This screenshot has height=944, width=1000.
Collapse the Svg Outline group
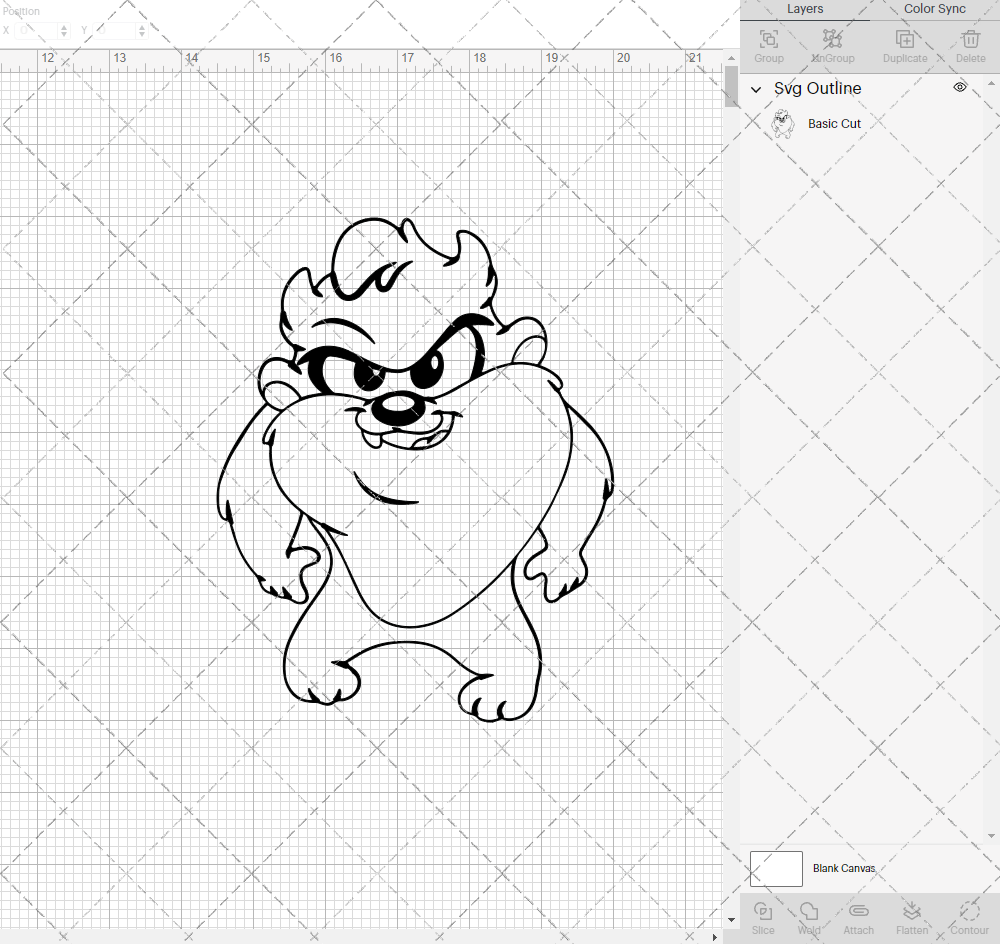click(756, 89)
